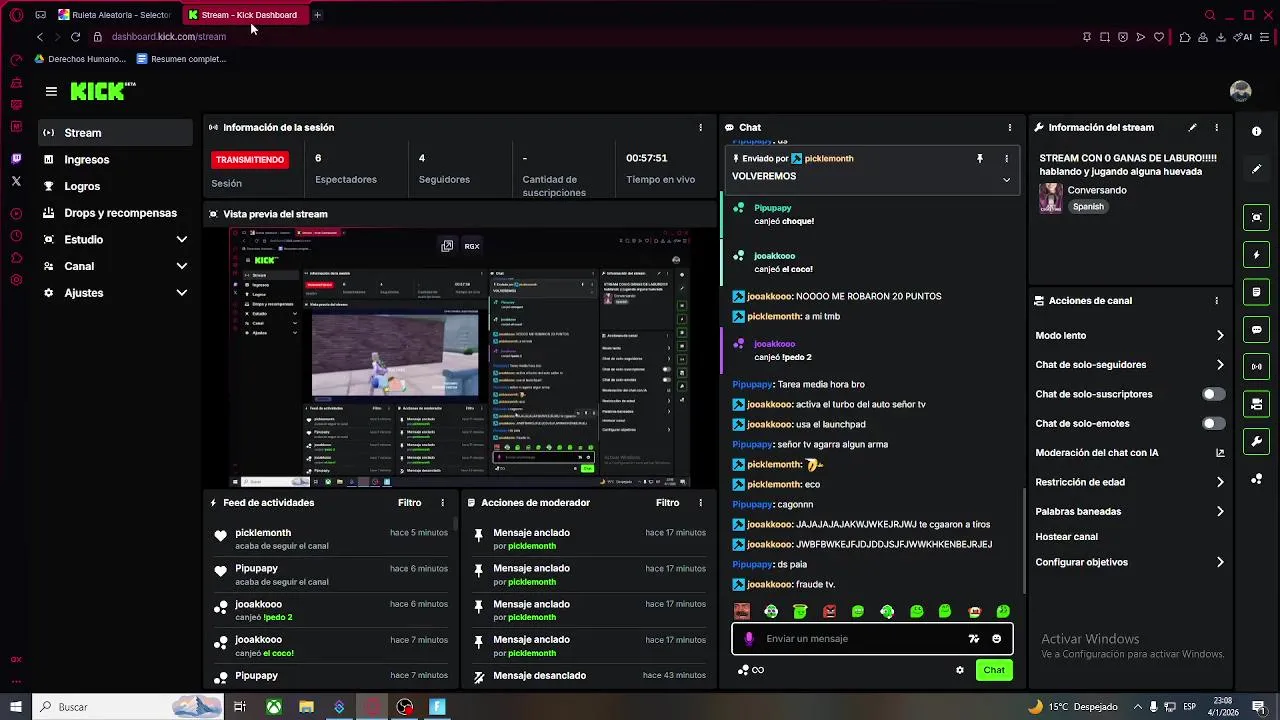The height and width of the screenshot is (720, 1280).
Task: Reload page with browser refresh icon
Action: pos(75,37)
